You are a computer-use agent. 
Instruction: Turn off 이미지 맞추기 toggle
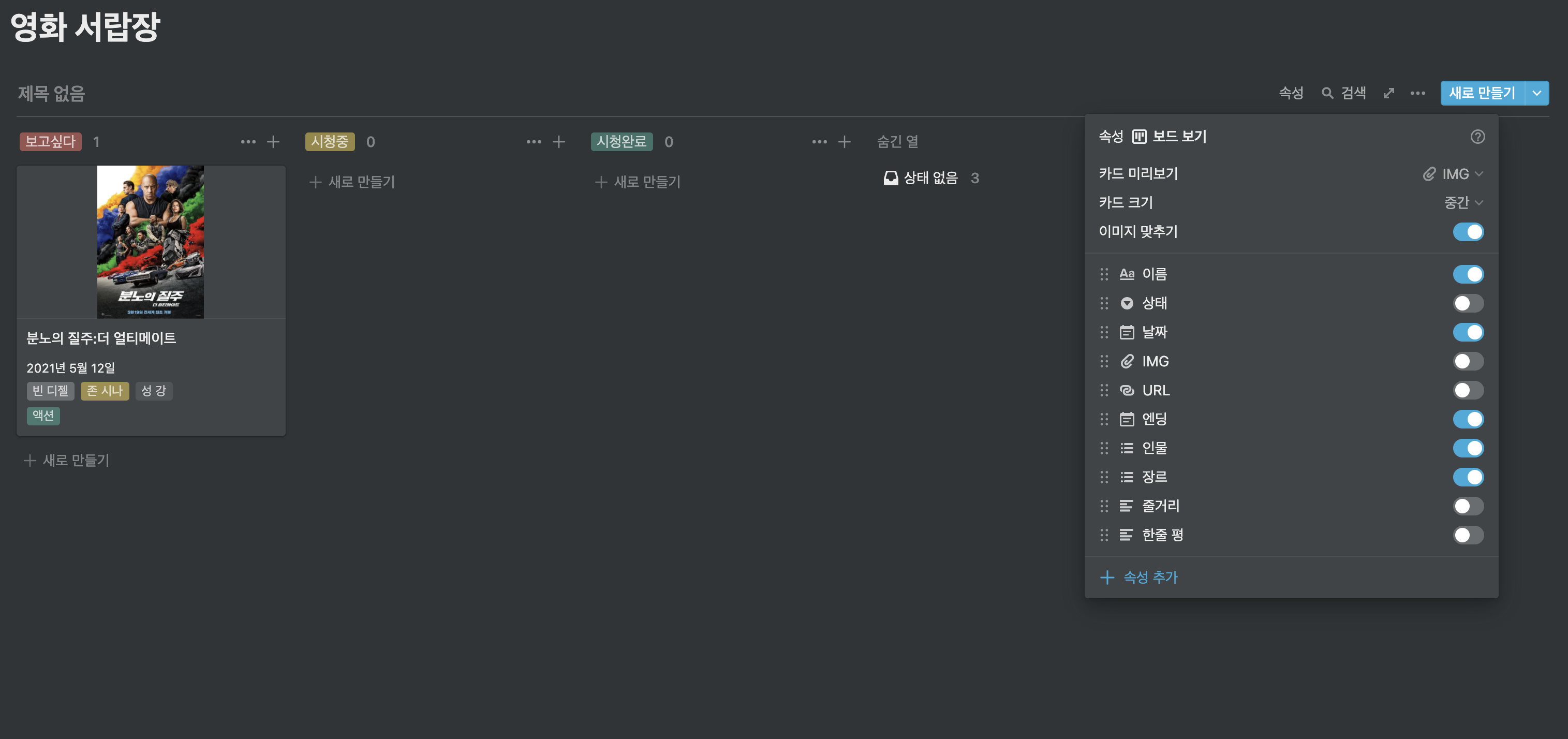(x=1468, y=232)
